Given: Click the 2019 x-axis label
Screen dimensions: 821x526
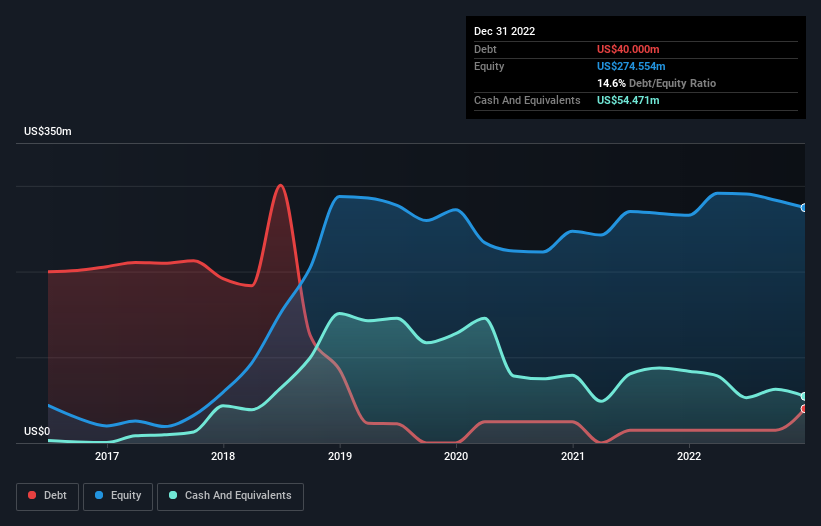Looking at the screenshot, I should [x=340, y=456].
